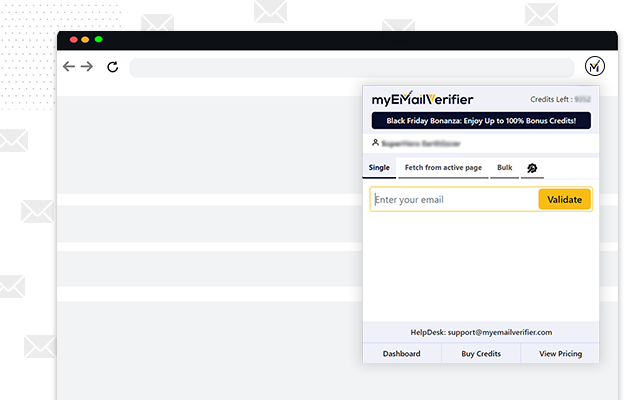Open the myEmailVerifier extension icon

(595, 66)
